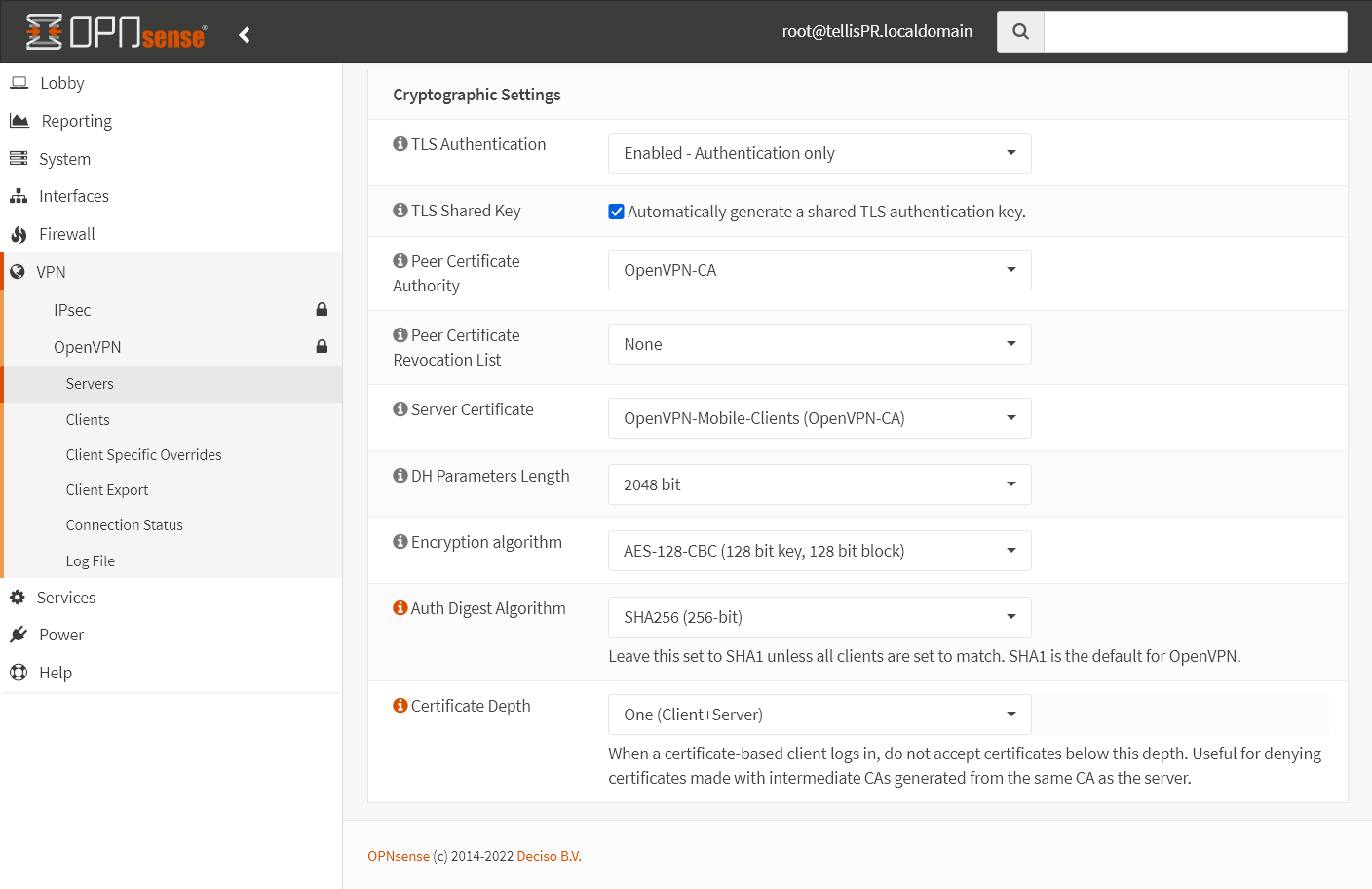
Task: Click the Reporting chart icon
Action: click(x=18, y=120)
